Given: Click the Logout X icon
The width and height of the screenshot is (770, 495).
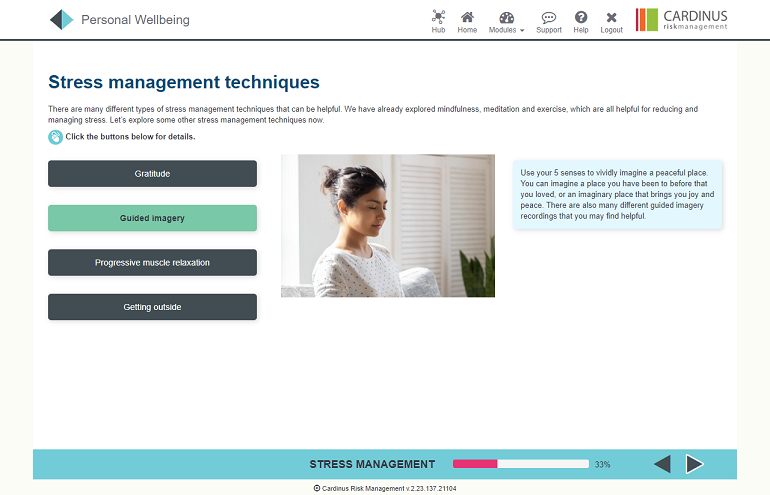Looking at the screenshot, I should [611, 23].
